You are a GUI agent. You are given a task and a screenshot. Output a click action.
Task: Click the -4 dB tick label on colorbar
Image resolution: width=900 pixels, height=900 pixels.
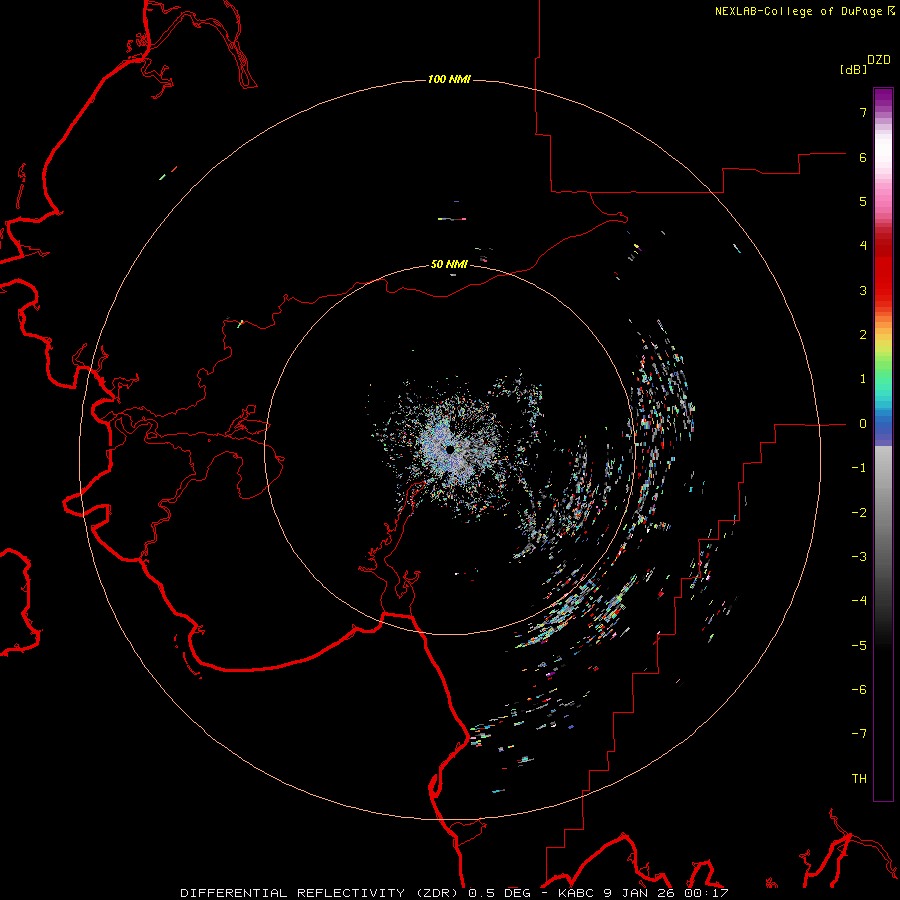point(859,601)
